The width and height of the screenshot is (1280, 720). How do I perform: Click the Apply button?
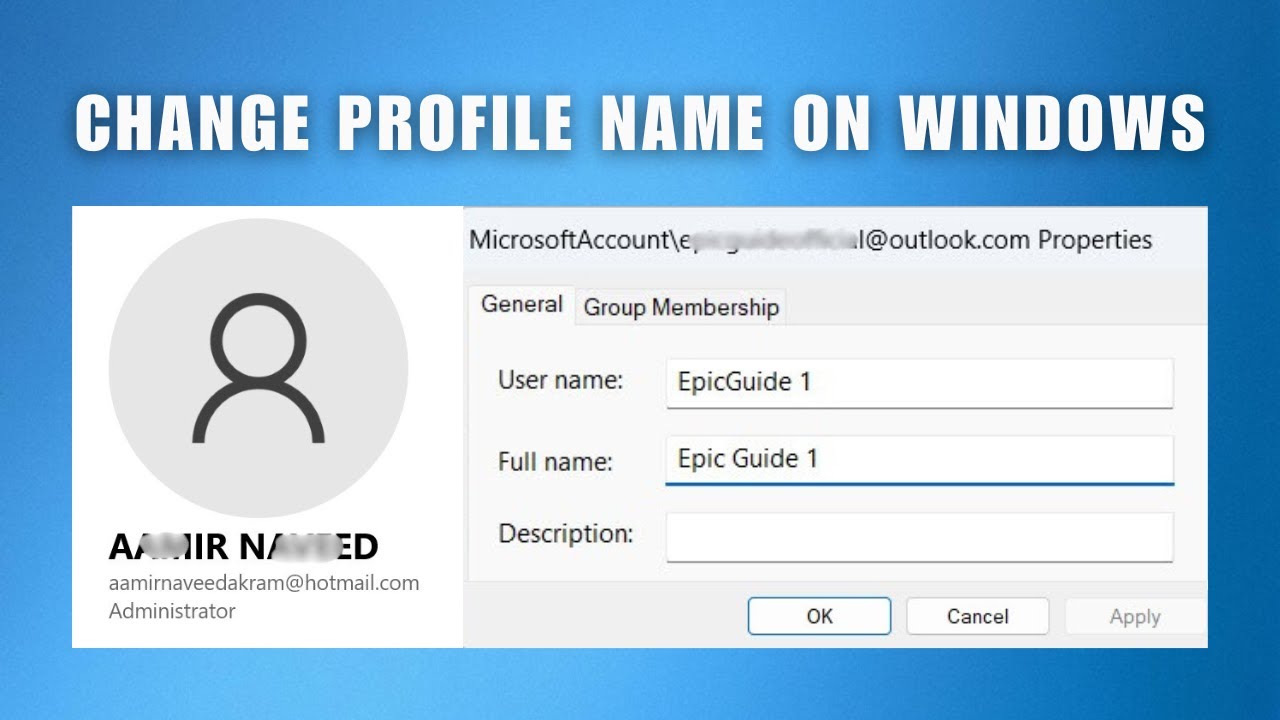coord(1135,617)
